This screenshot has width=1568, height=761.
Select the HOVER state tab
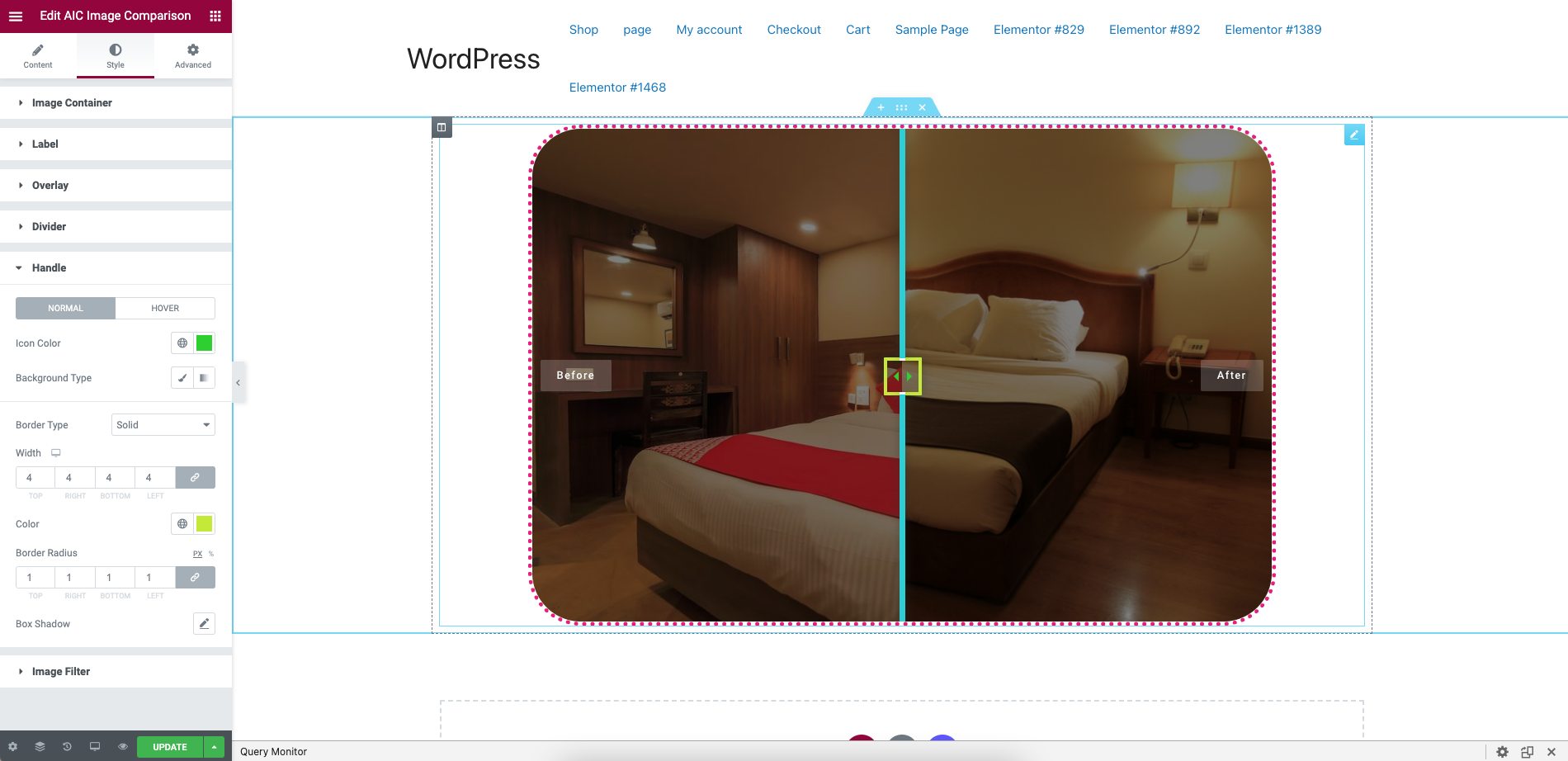pyautogui.click(x=165, y=308)
